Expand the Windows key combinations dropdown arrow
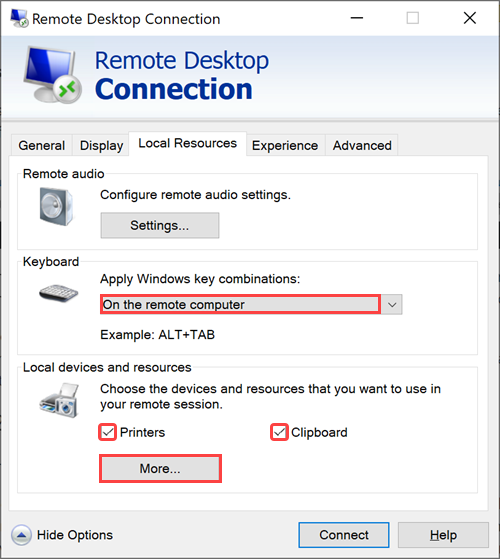The image size is (500, 559). point(392,304)
